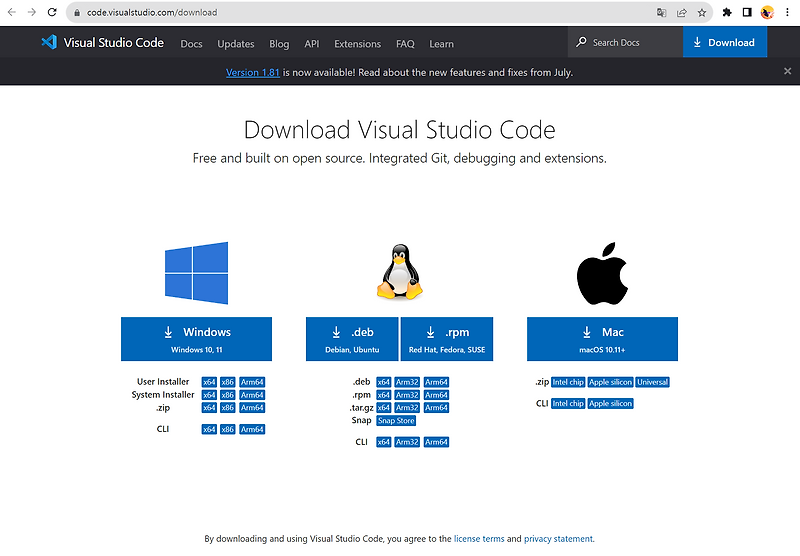Open the Learn menu item
This screenshot has width=800, height=556.
point(441,44)
